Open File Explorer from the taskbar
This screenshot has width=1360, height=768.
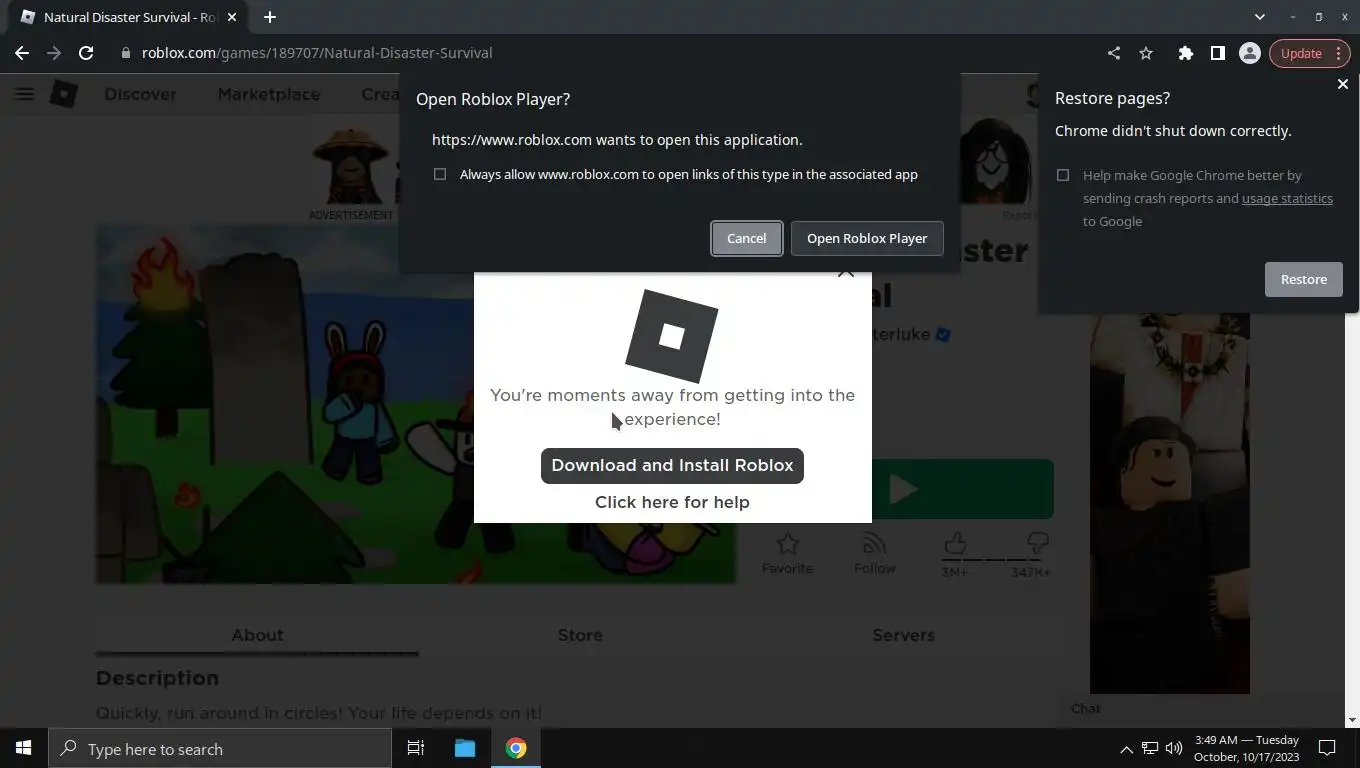(465, 748)
